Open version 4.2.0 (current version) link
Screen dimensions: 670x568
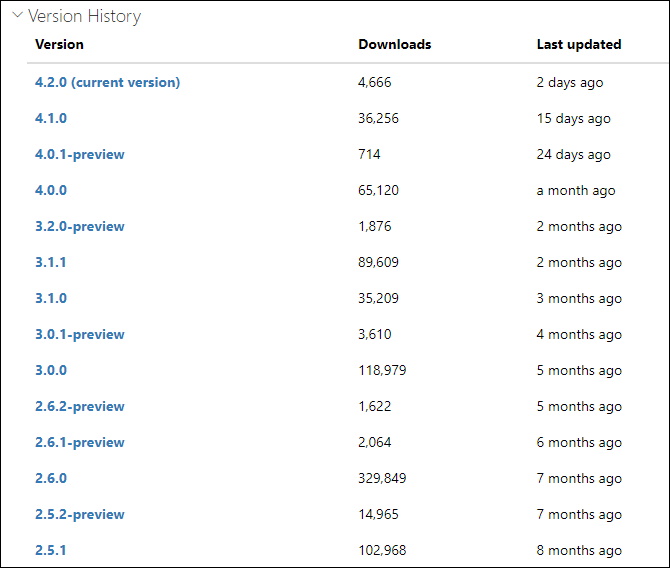tap(107, 82)
